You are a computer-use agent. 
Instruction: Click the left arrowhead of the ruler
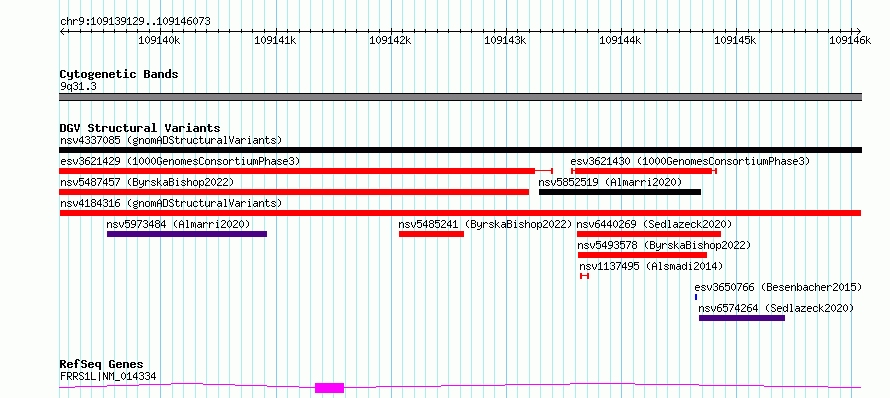62,31
